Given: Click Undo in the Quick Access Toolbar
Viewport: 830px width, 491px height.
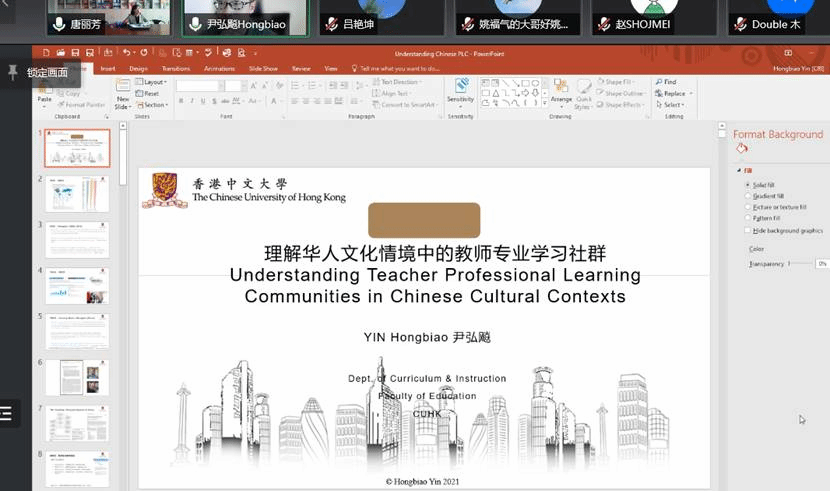Looking at the screenshot, I should point(127,52).
